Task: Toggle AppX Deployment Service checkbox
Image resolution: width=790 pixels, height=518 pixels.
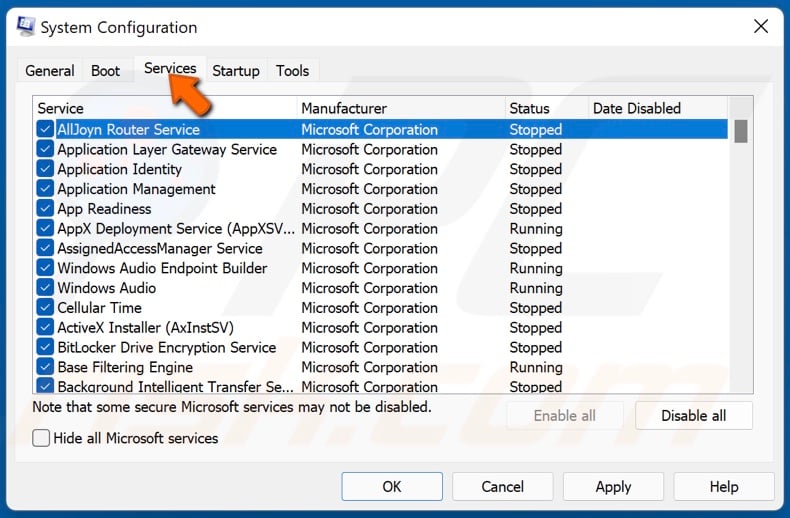Action: (x=45, y=228)
